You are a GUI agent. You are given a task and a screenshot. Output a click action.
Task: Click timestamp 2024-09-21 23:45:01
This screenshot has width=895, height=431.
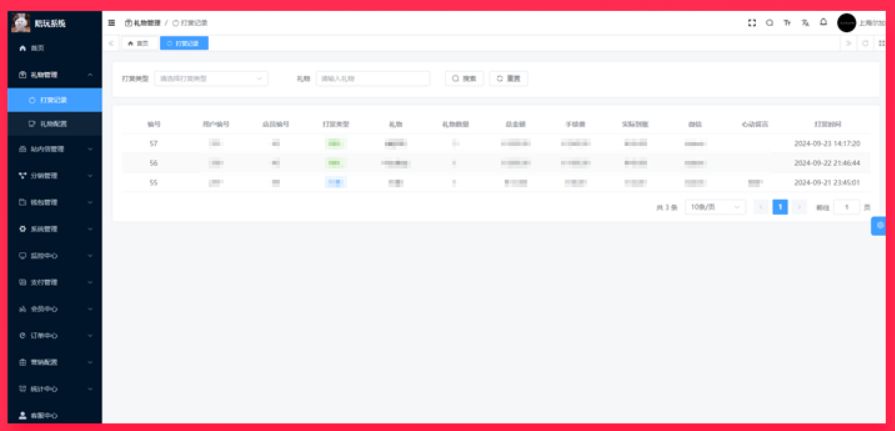827,183
